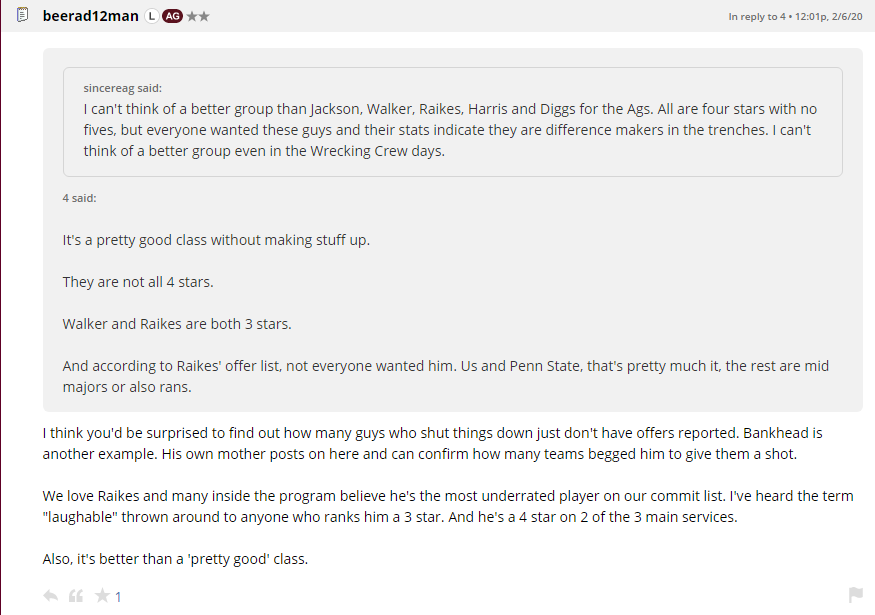Viewport: 875px width, 615px height.
Task: View the star count number 1
Action: (x=118, y=597)
